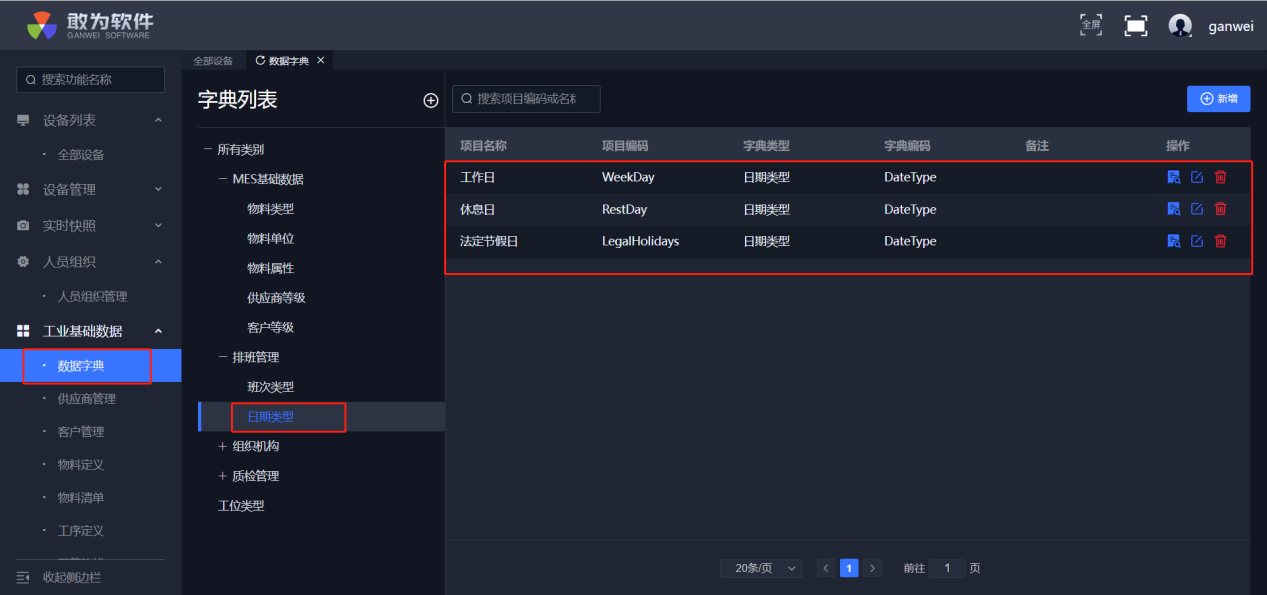Viewport: 1267px width, 595px height.
Task: Click the 收起侧边栏 collapse icon
Action: [x=23, y=577]
